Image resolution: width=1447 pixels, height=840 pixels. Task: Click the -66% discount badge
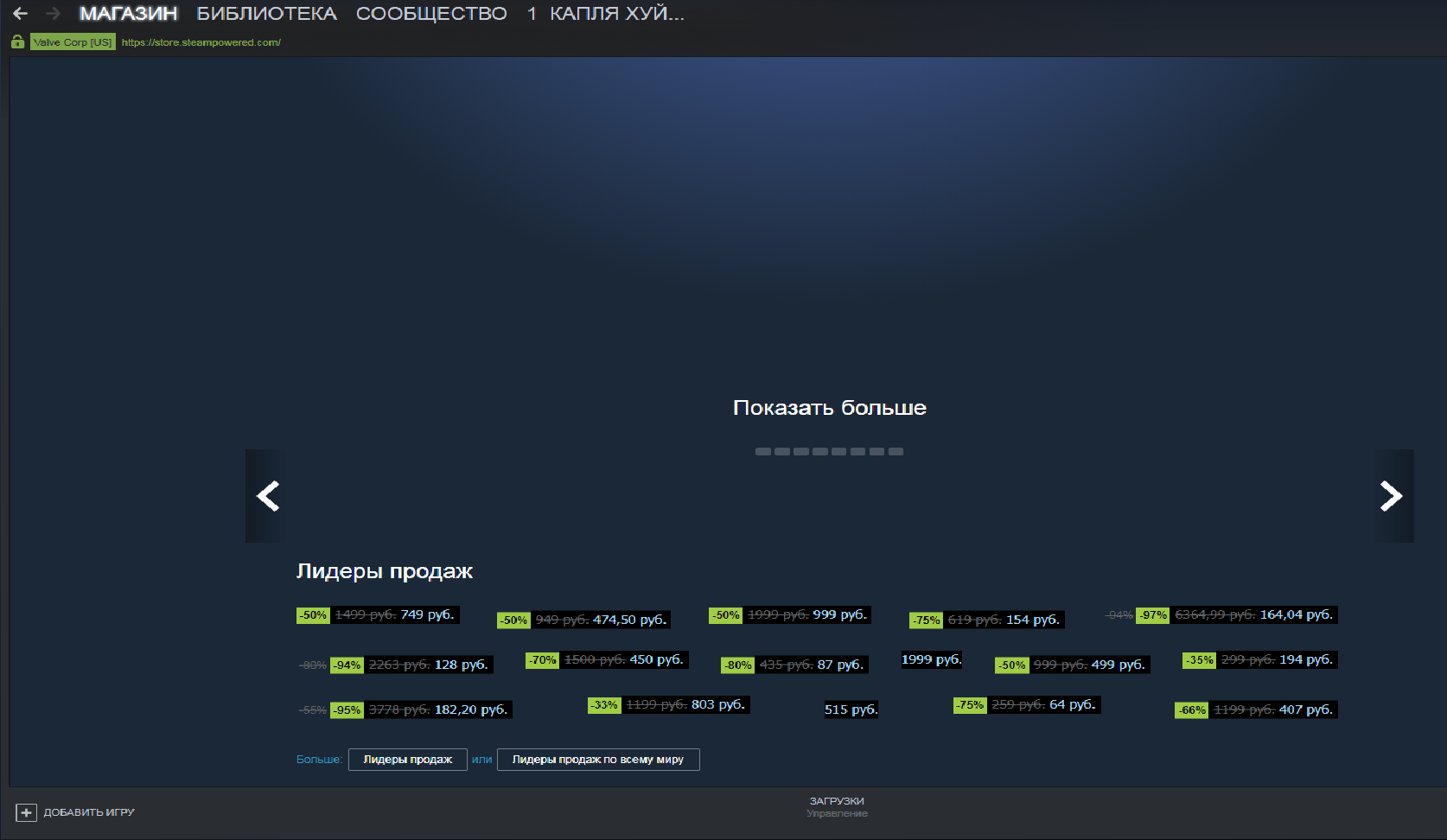point(1192,710)
